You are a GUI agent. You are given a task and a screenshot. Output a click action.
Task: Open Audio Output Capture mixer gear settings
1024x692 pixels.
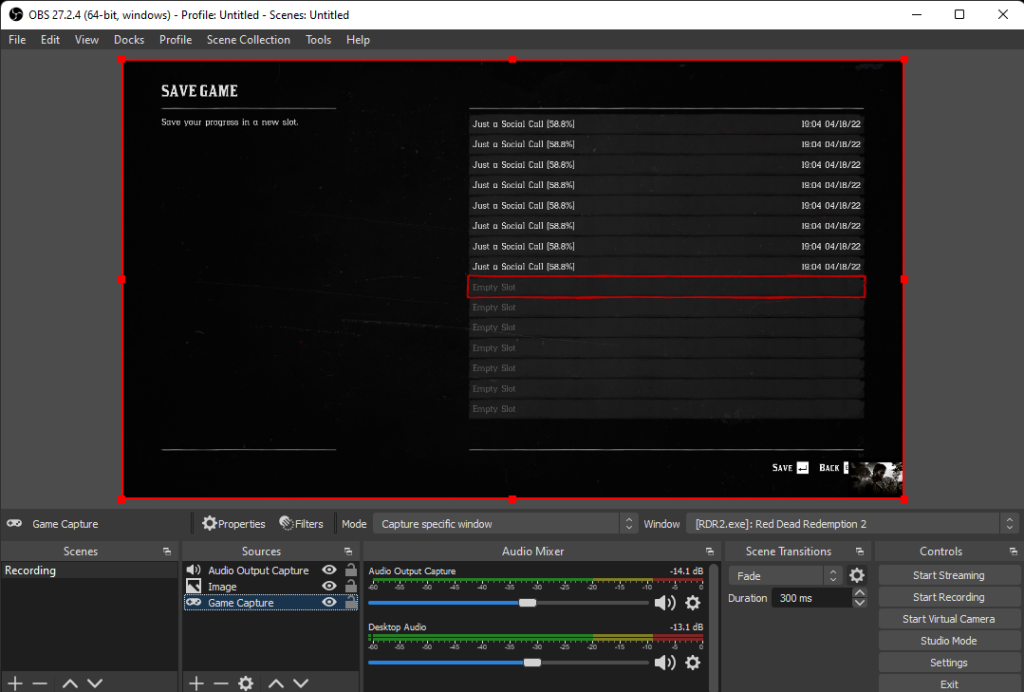coord(693,603)
